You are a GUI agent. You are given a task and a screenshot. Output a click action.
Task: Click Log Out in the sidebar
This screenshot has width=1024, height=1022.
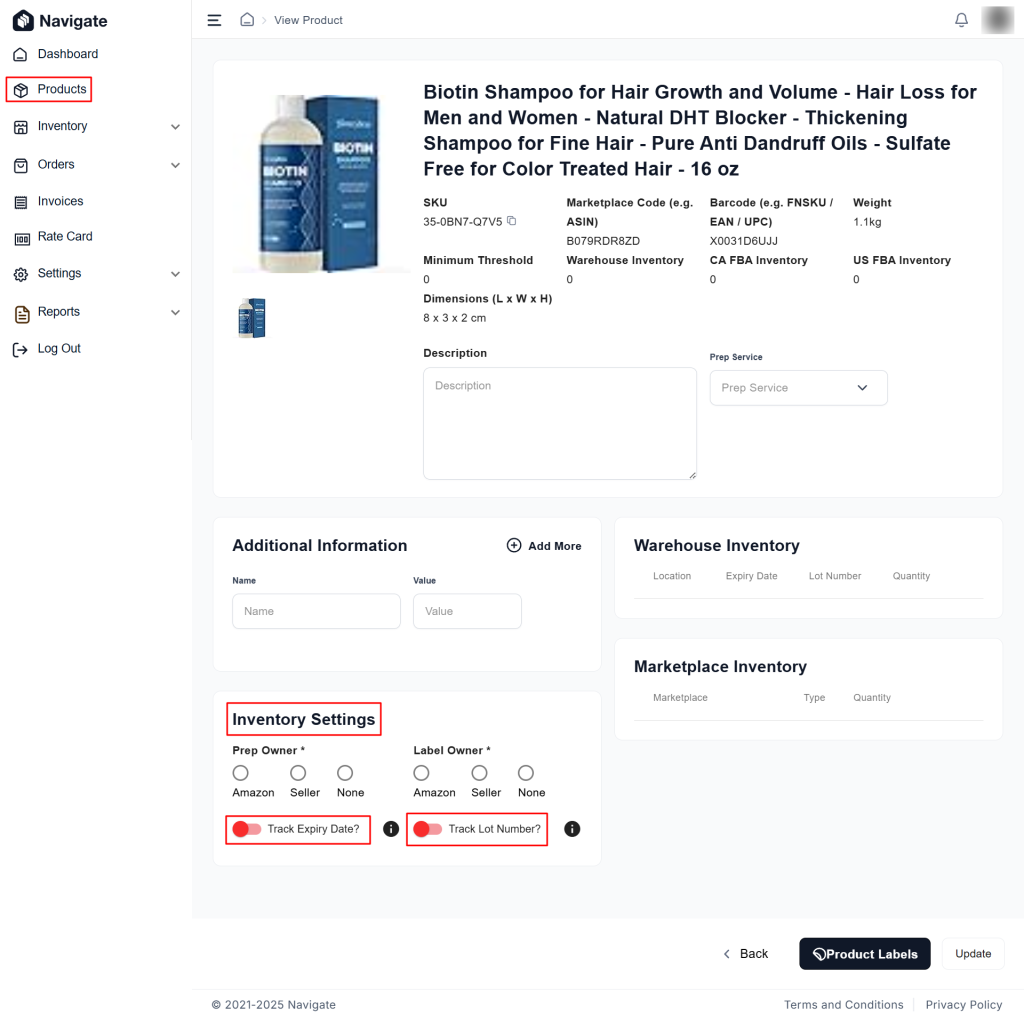pyautogui.click(x=59, y=348)
